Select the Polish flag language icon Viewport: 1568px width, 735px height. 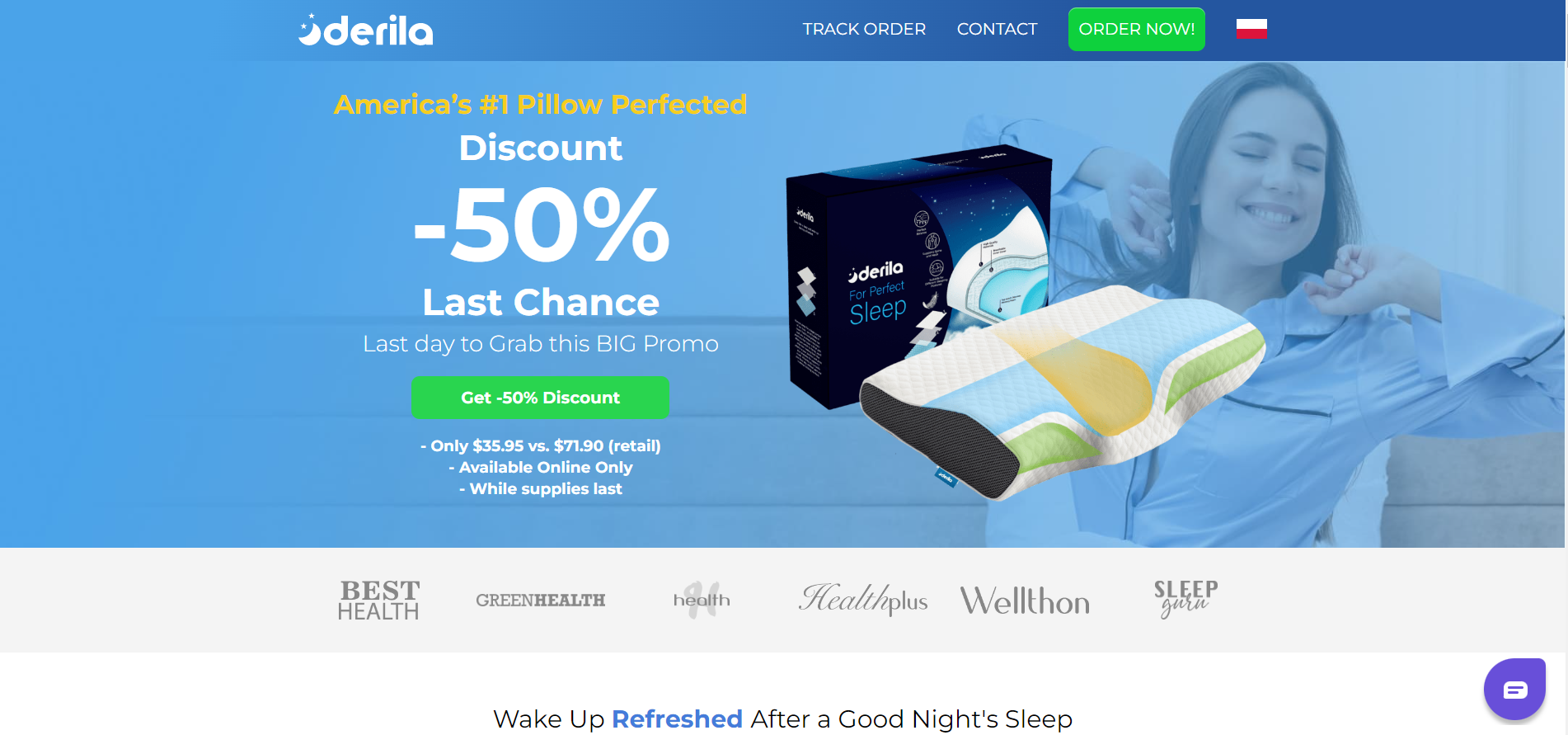[1251, 29]
